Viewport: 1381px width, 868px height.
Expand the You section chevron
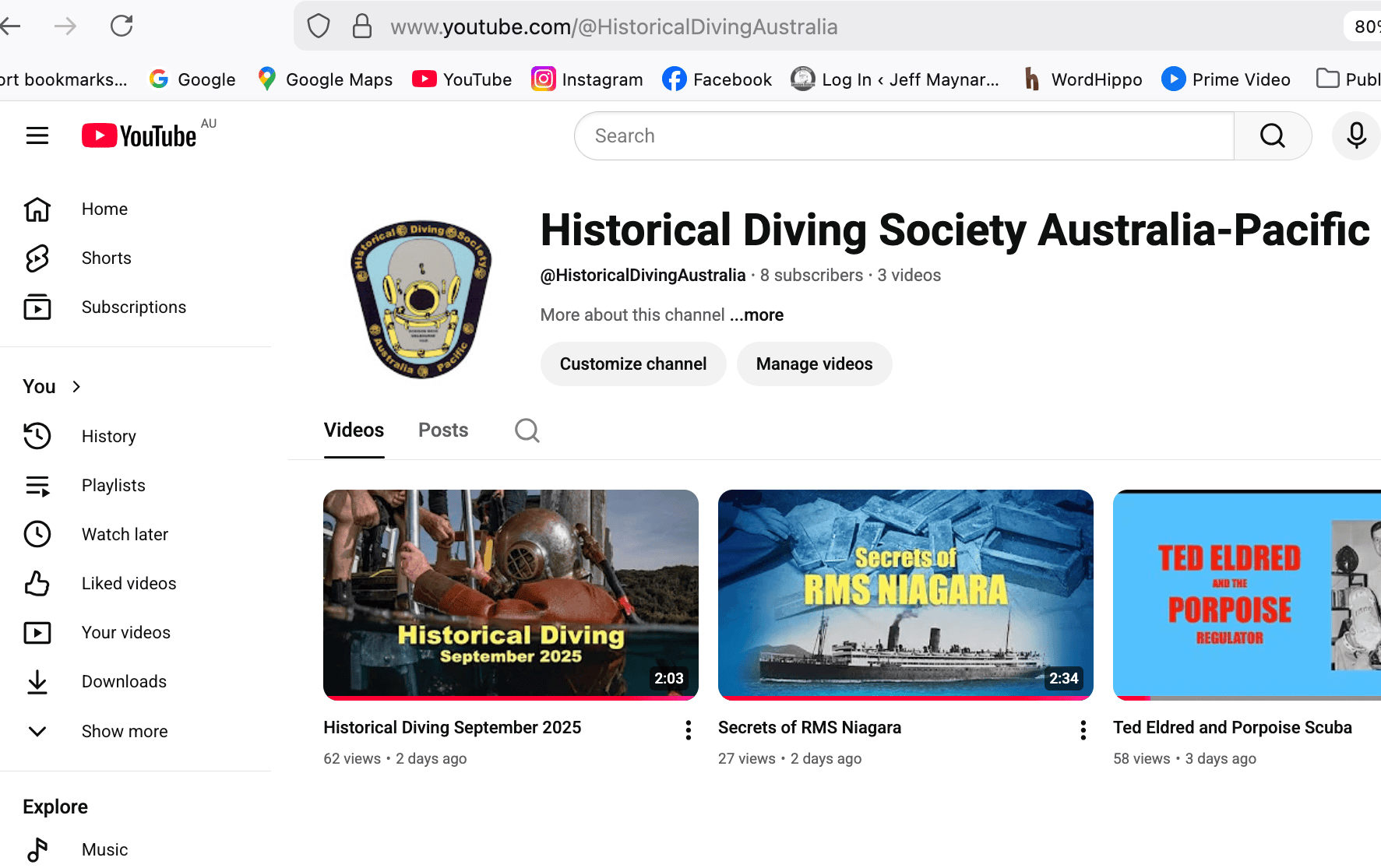(x=76, y=387)
